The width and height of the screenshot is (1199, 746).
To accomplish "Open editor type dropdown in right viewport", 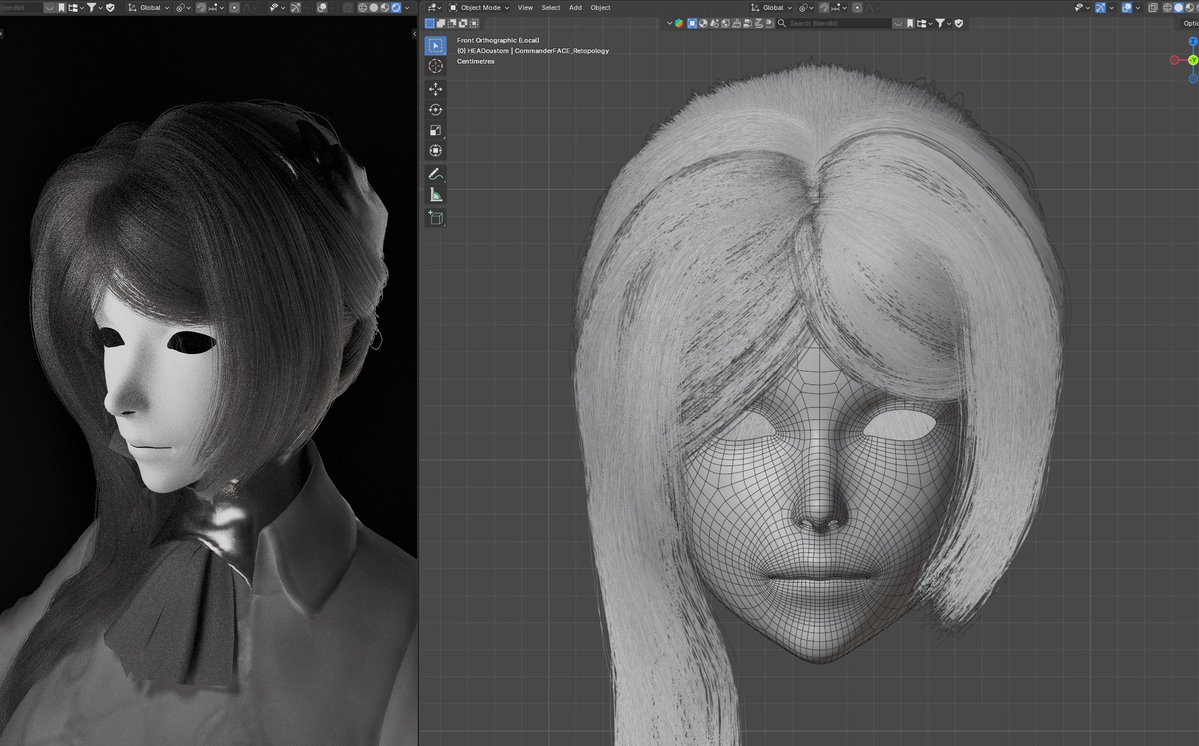I will tap(434, 8).
